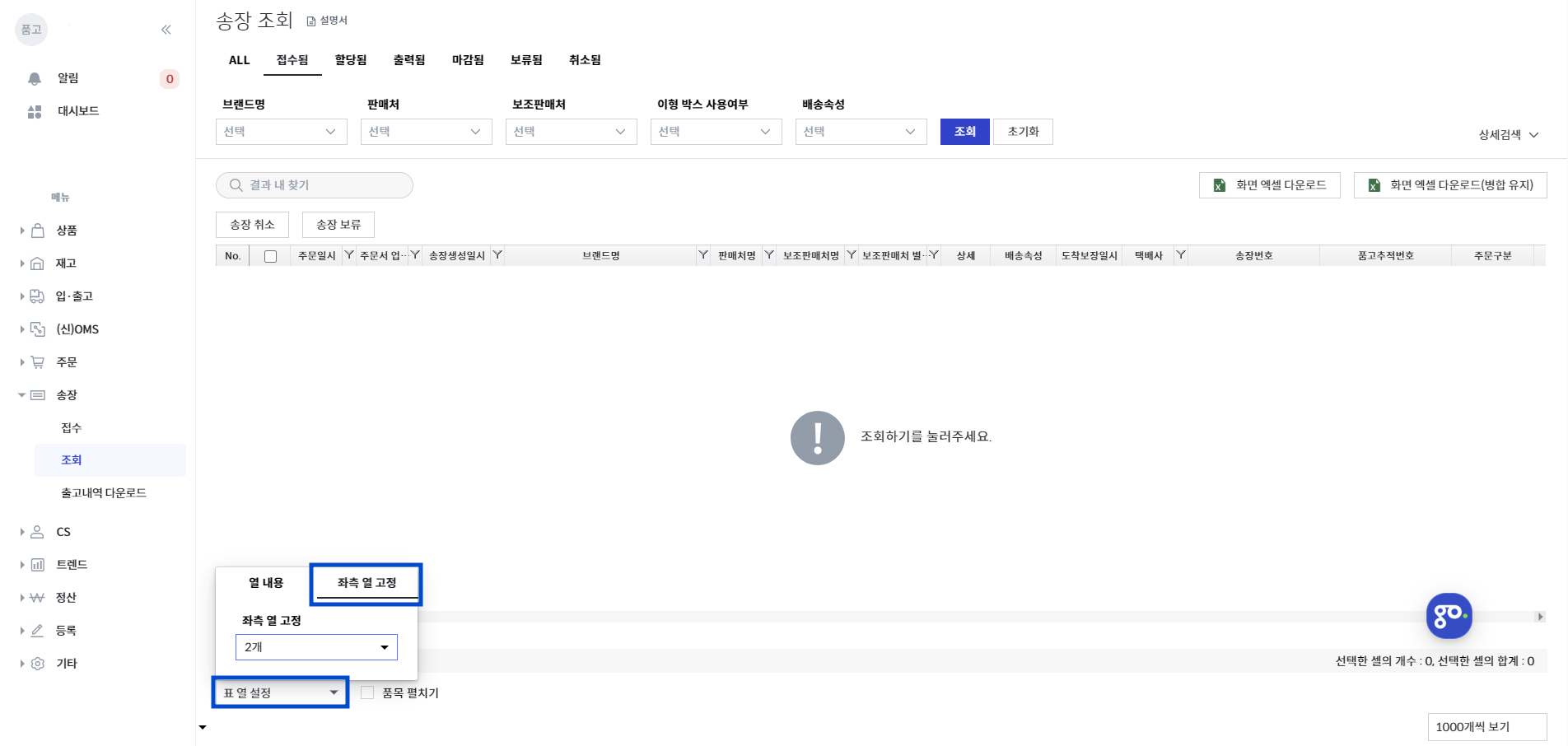Click the filter icon next to 송장생성일시 column
Screen dimensions: 1568x746
point(497,255)
